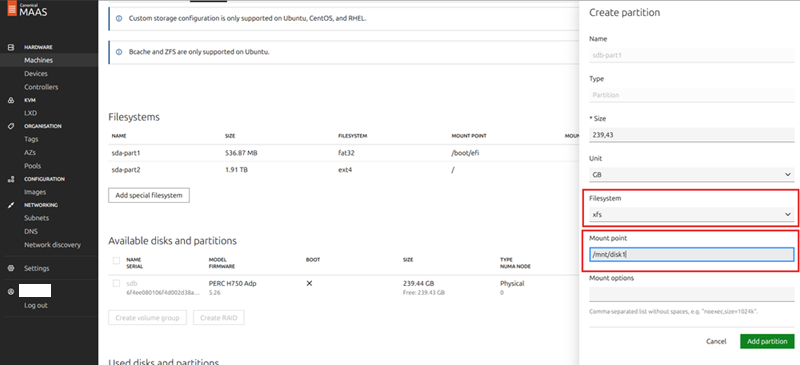Click the empty Mount options field

691,295
